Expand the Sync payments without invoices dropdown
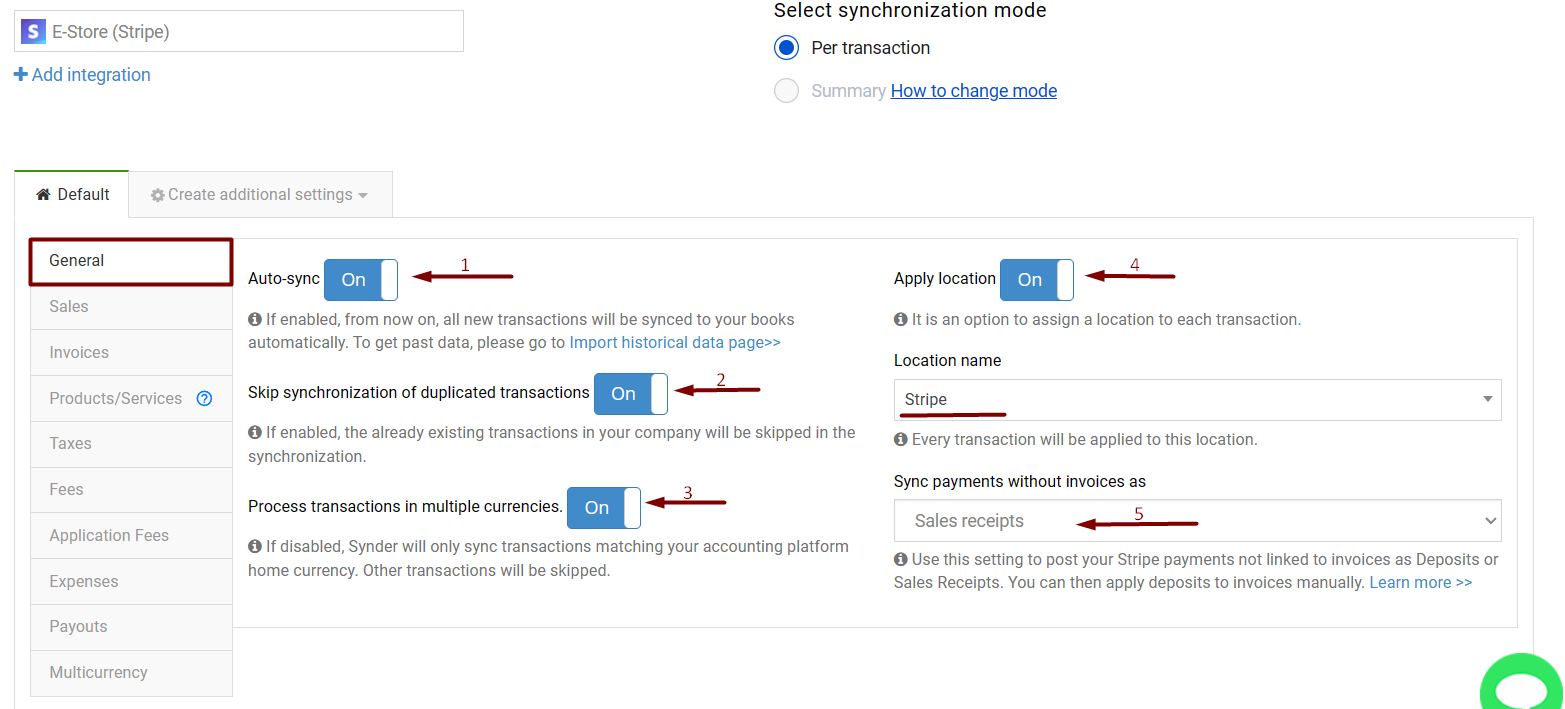 1197,520
